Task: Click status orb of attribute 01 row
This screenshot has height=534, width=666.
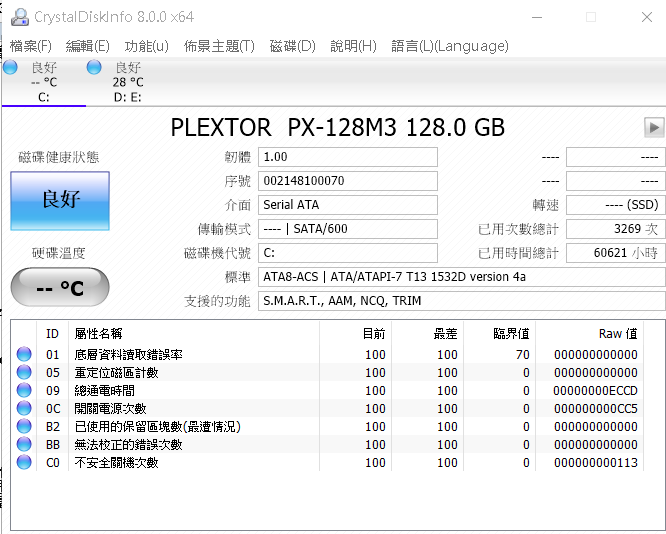Action: coord(24,354)
